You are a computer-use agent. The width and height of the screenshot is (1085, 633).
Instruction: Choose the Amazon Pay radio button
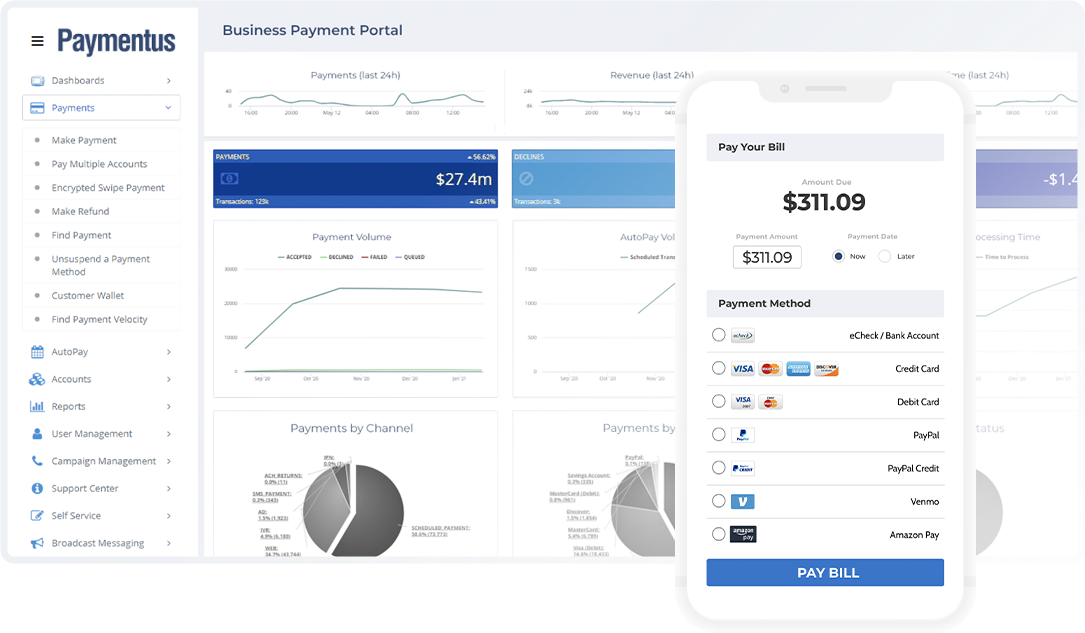719,534
